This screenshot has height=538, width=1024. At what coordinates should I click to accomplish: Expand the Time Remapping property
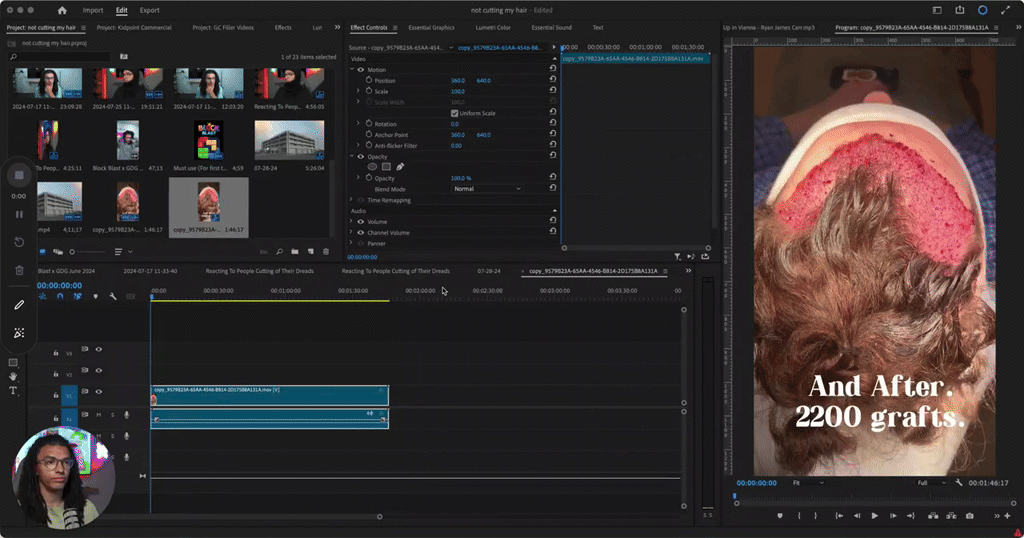click(353, 200)
